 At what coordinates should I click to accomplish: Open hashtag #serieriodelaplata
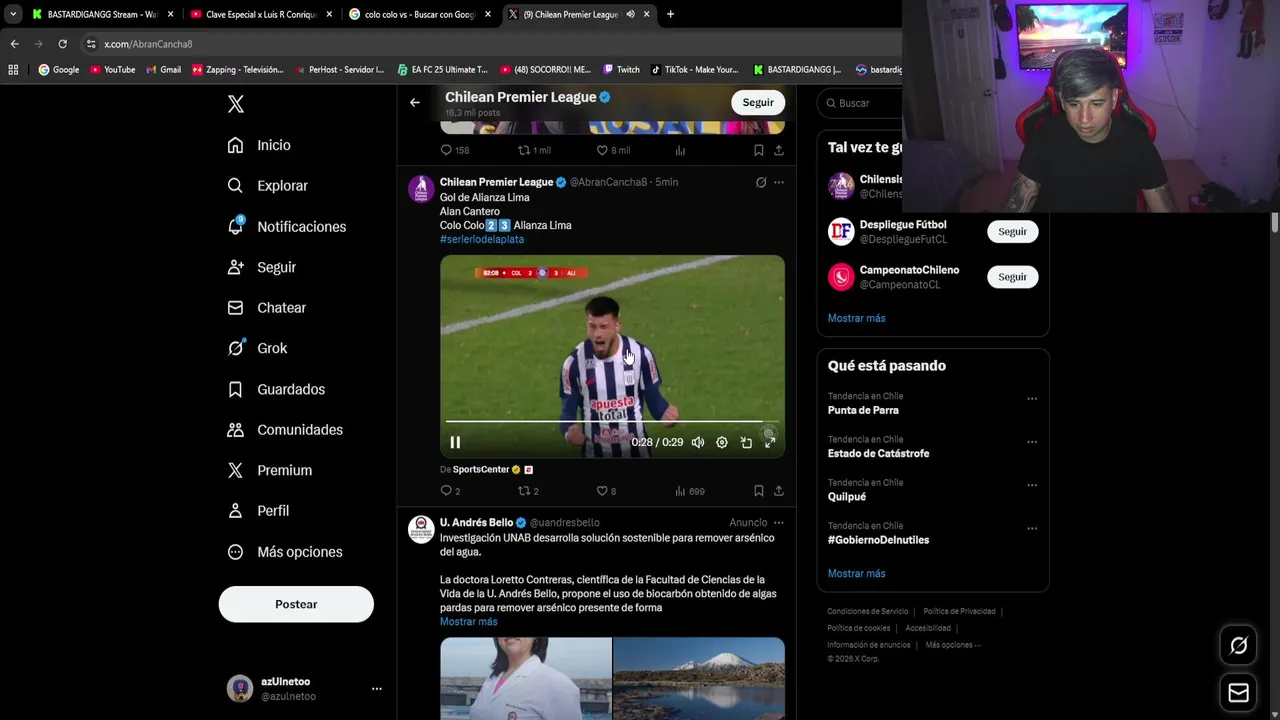[482, 239]
